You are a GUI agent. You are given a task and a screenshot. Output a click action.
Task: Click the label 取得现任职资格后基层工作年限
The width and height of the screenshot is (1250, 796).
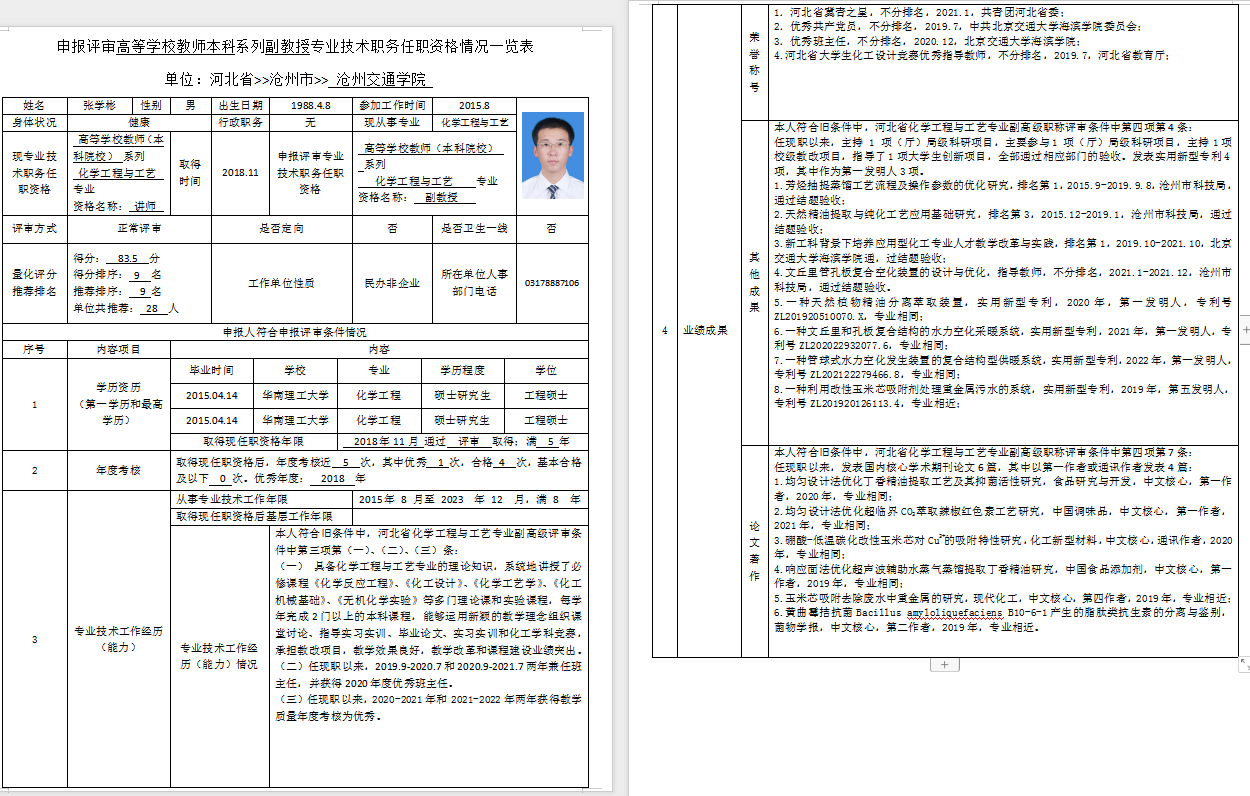(x=254, y=516)
